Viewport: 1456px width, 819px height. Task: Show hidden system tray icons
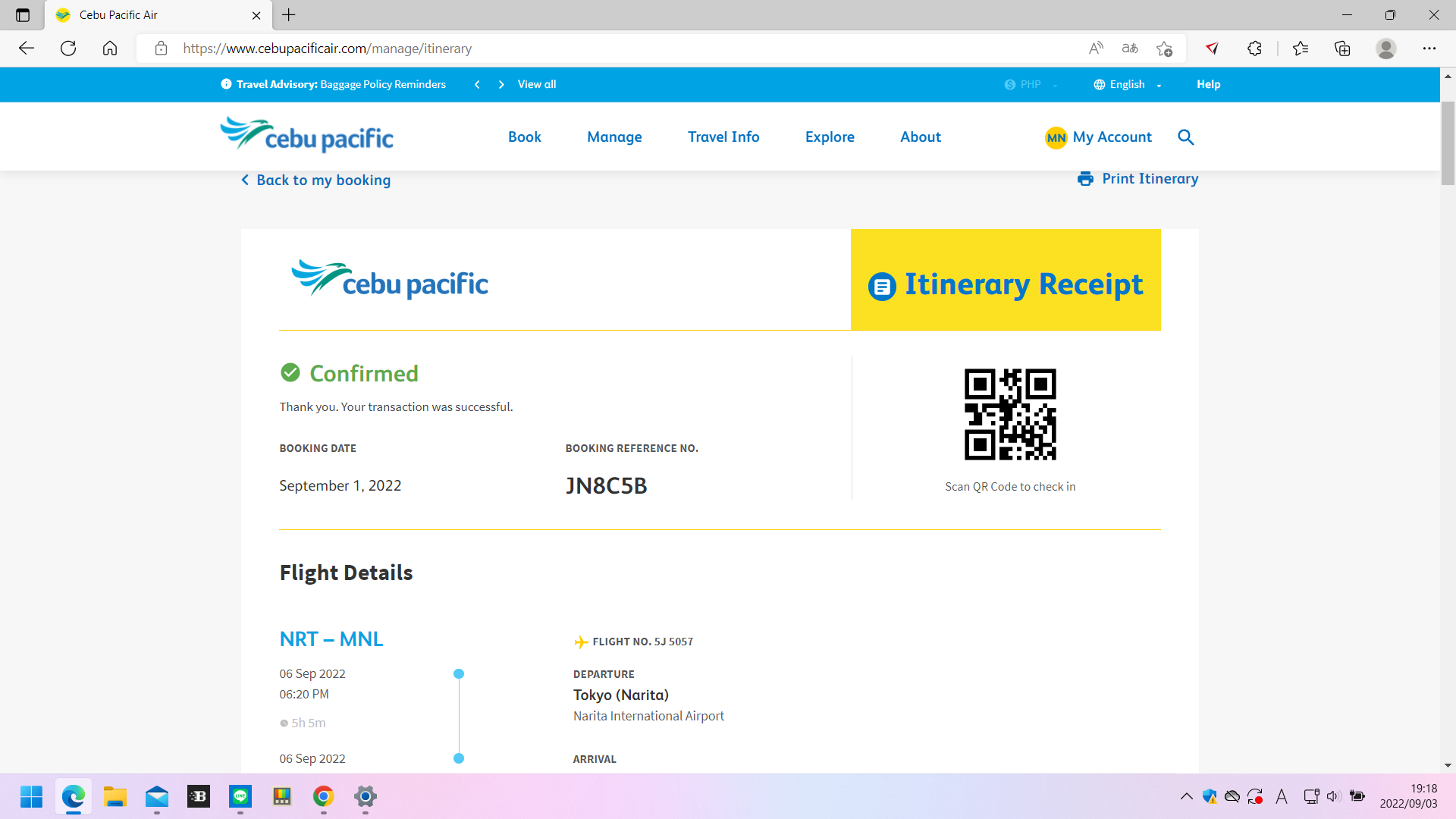[1186, 796]
